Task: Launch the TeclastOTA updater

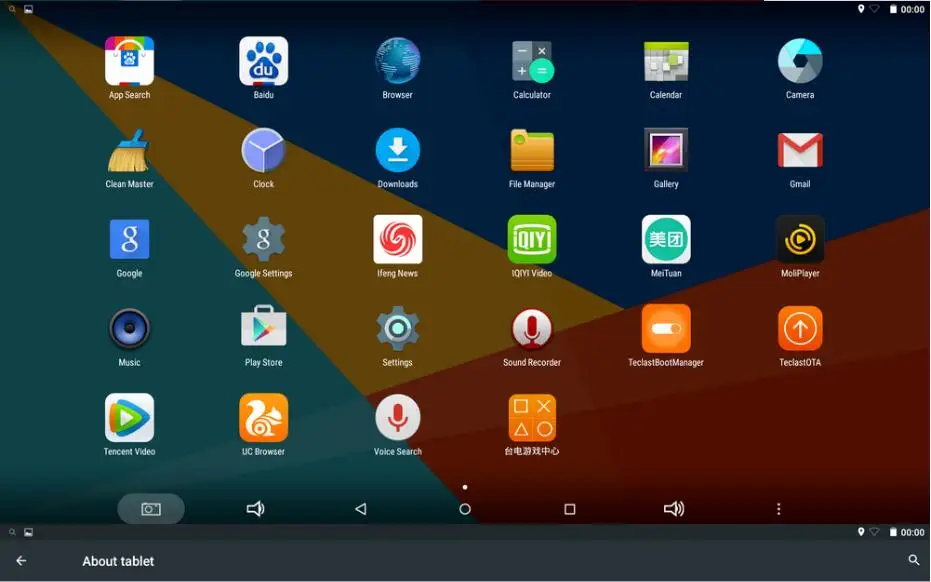Action: (800, 328)
